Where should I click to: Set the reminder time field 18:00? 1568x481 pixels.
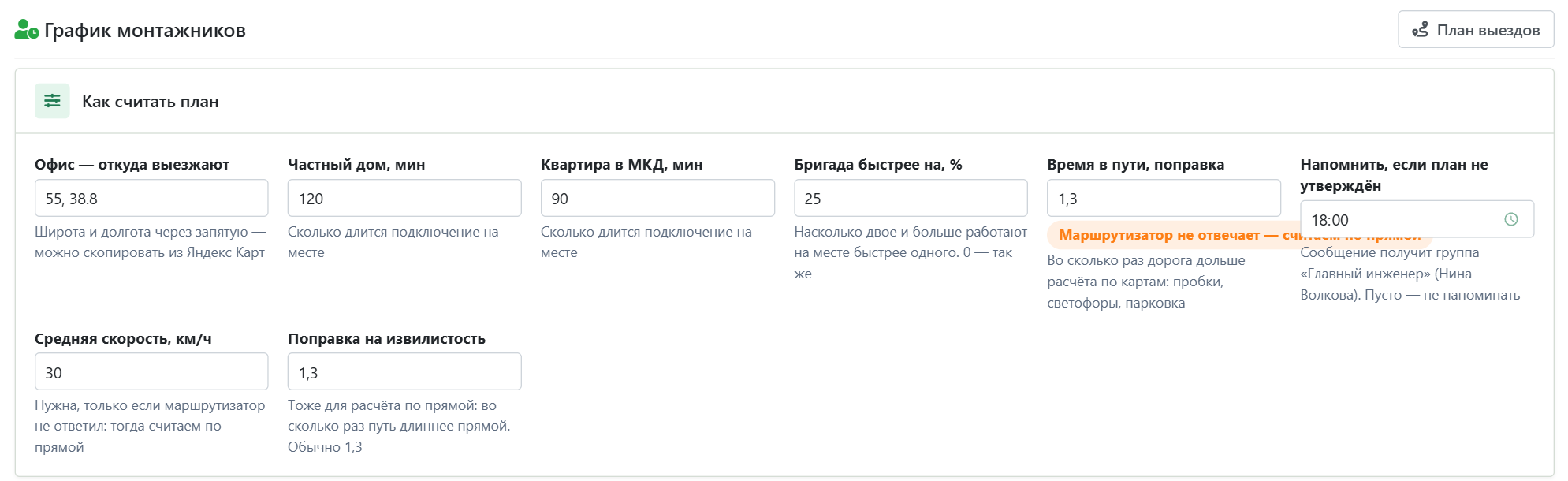[x=1417, y=219]
